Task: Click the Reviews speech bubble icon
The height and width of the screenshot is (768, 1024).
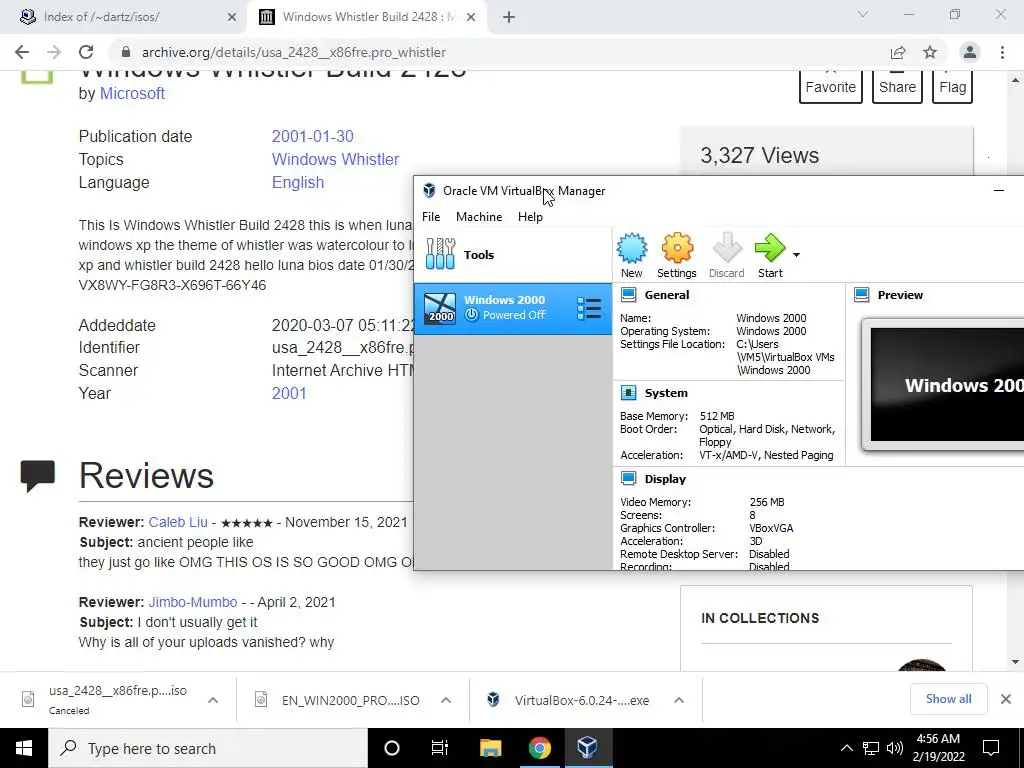Action: pos(38,475)
